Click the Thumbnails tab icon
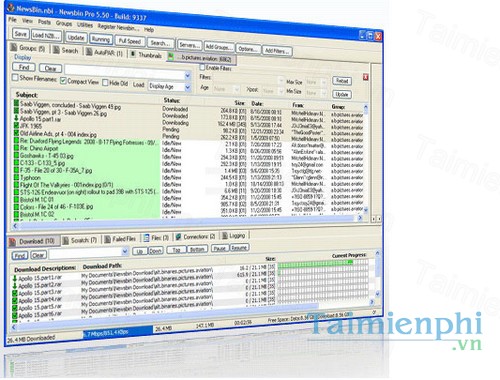Image resolution: width=500 pixels, height=380 pixels. coord(133,54)
